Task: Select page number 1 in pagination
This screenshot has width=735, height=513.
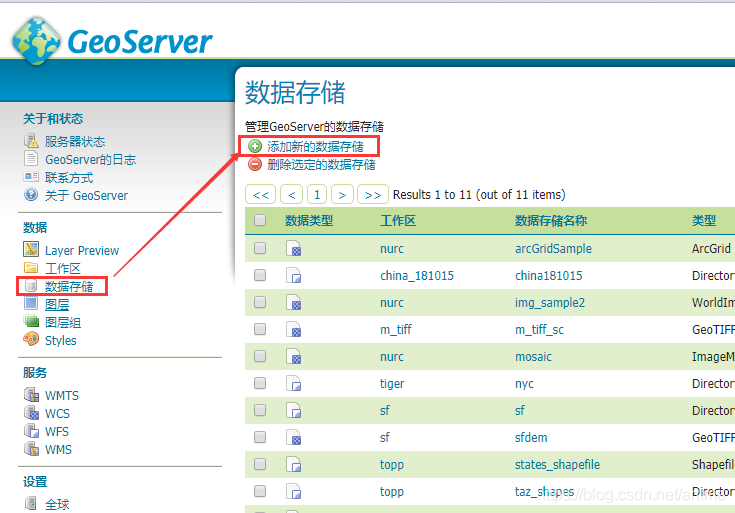Action: tap(317, 195)
